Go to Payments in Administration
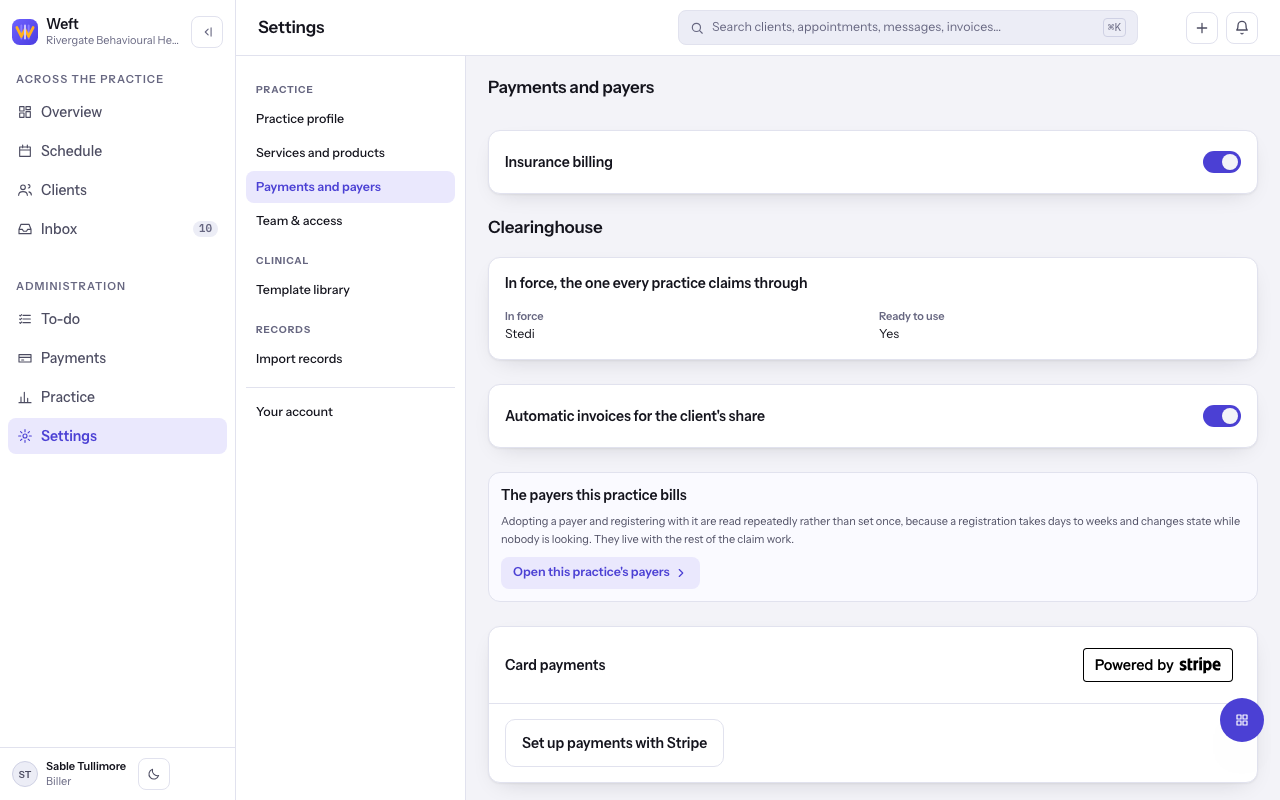 (x=118, y=358)
